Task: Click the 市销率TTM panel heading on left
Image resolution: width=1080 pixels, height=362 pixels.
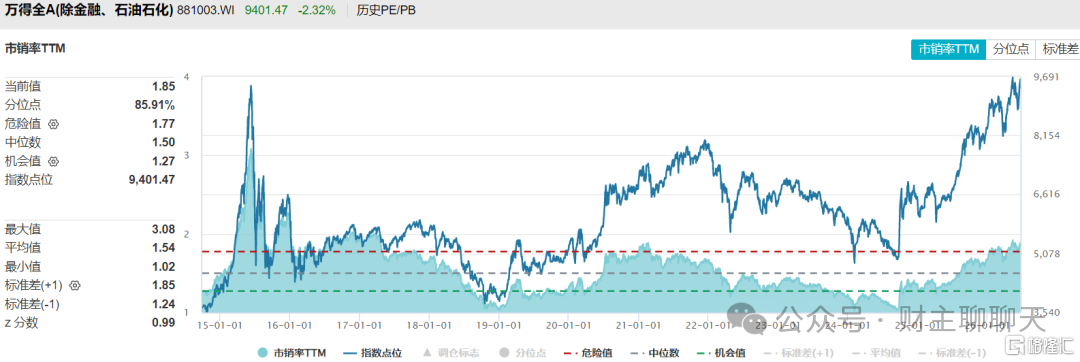Action: [35, 48]
